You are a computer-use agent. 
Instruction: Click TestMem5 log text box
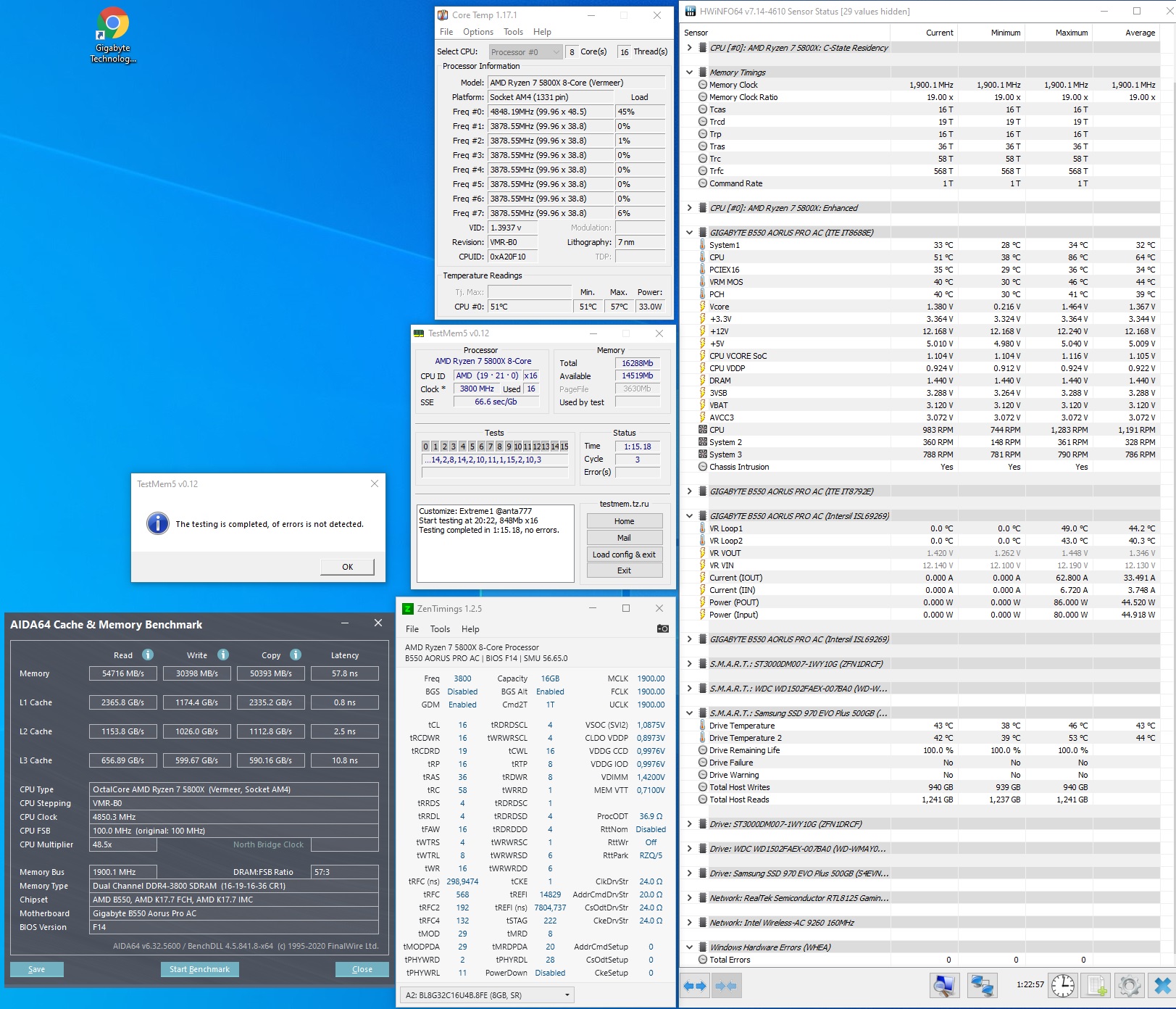[496, 543]
